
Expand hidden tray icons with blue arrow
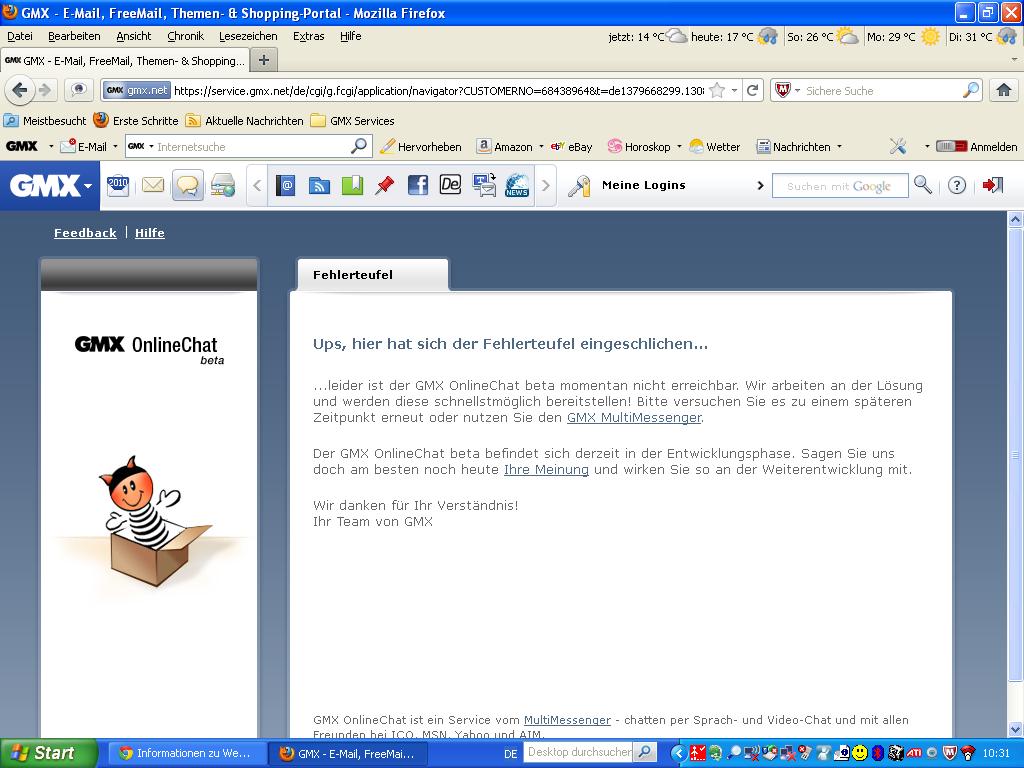coord(678,753)
